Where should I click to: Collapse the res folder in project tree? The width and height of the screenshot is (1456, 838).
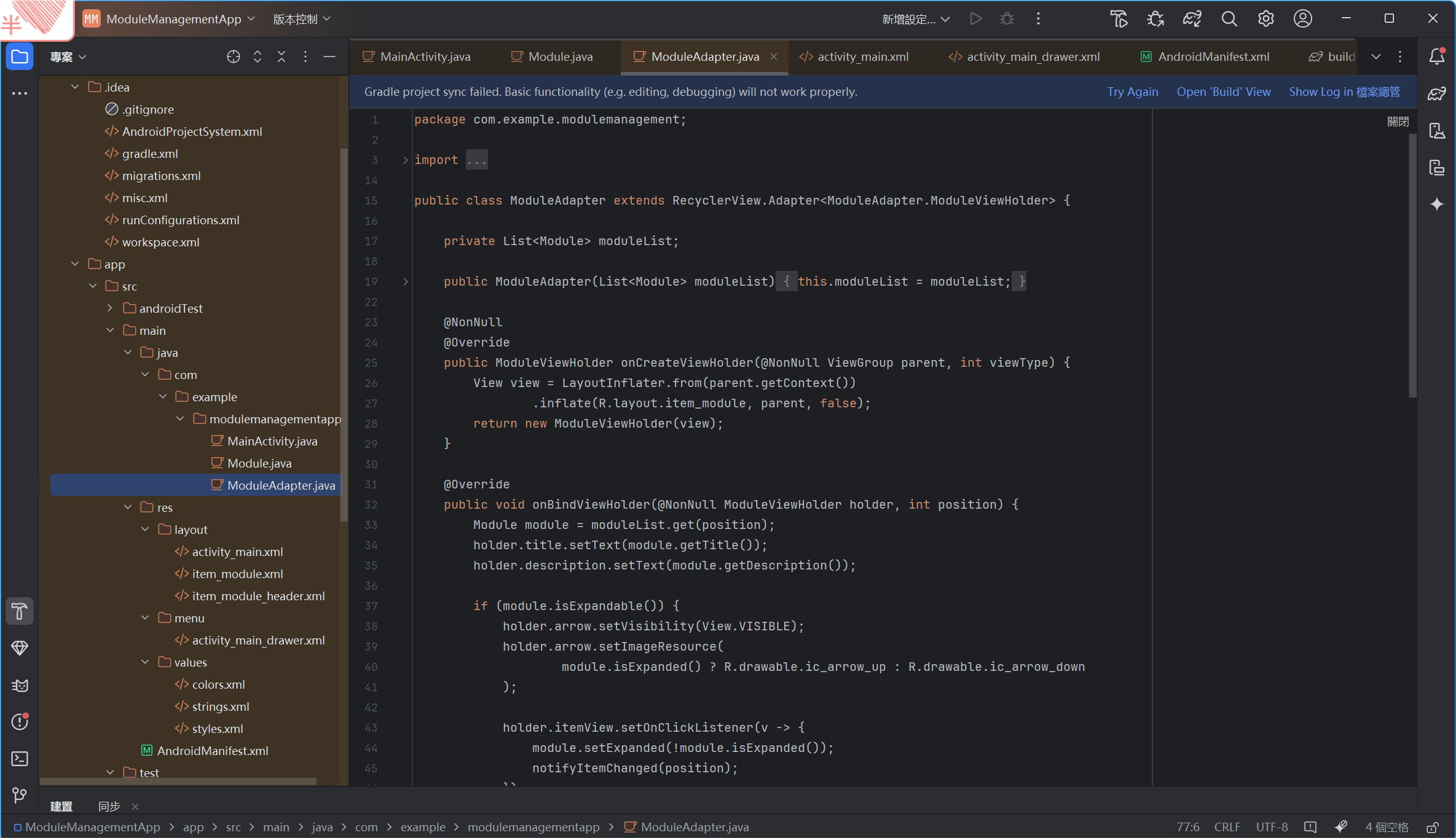click(x=128, y=507)
